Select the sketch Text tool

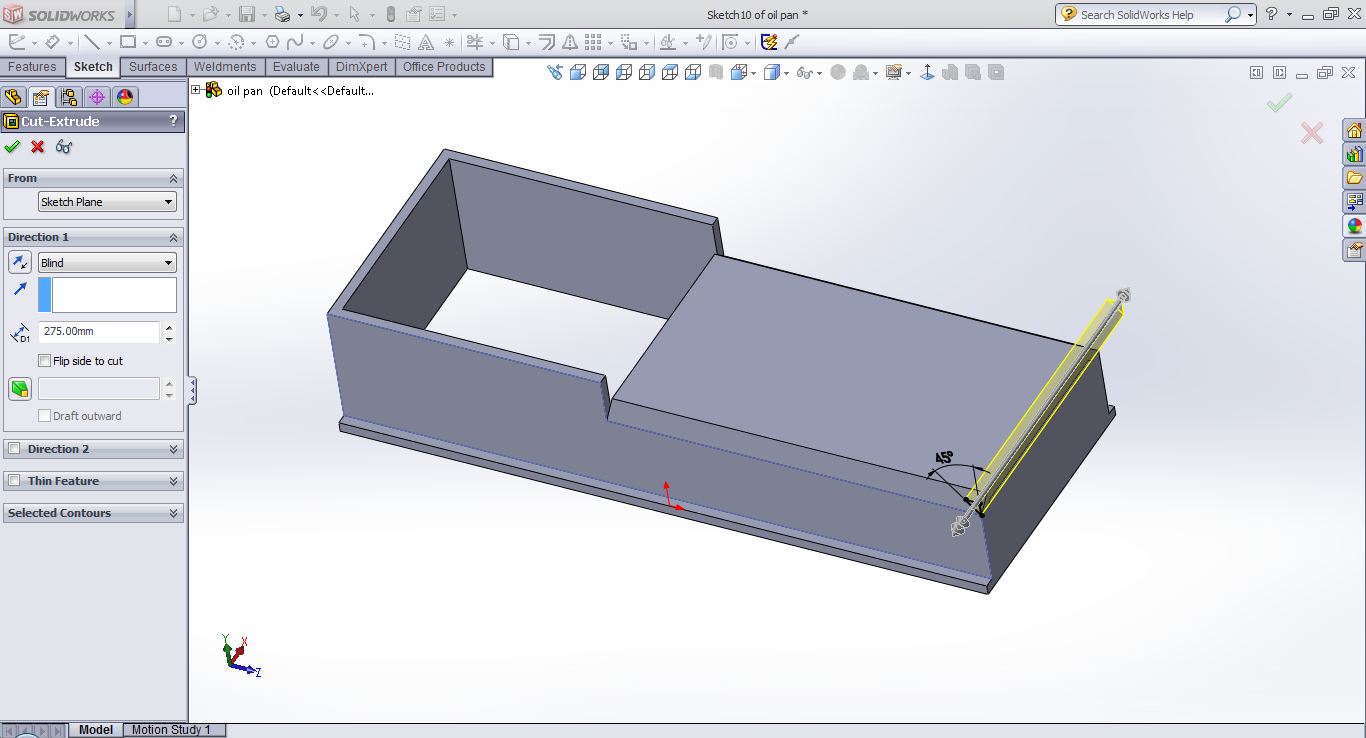pyautogui.click(x=426, y=42)
